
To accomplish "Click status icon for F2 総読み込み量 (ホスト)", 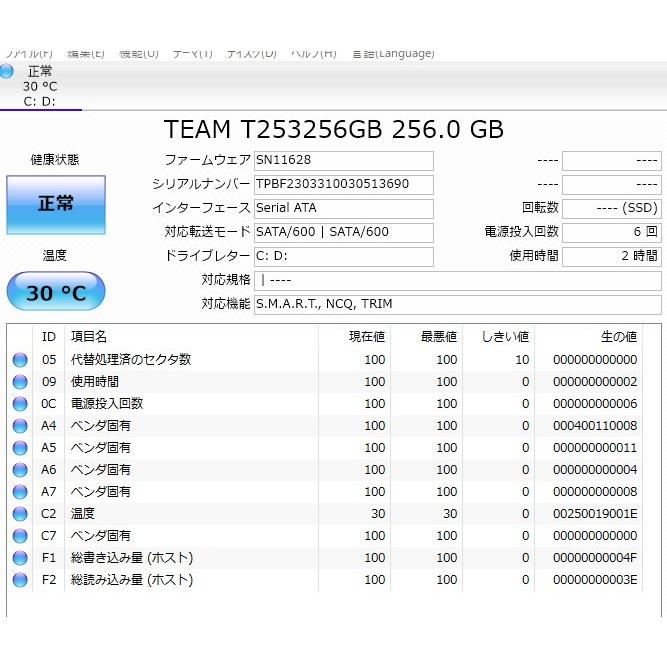I will 20,580.
